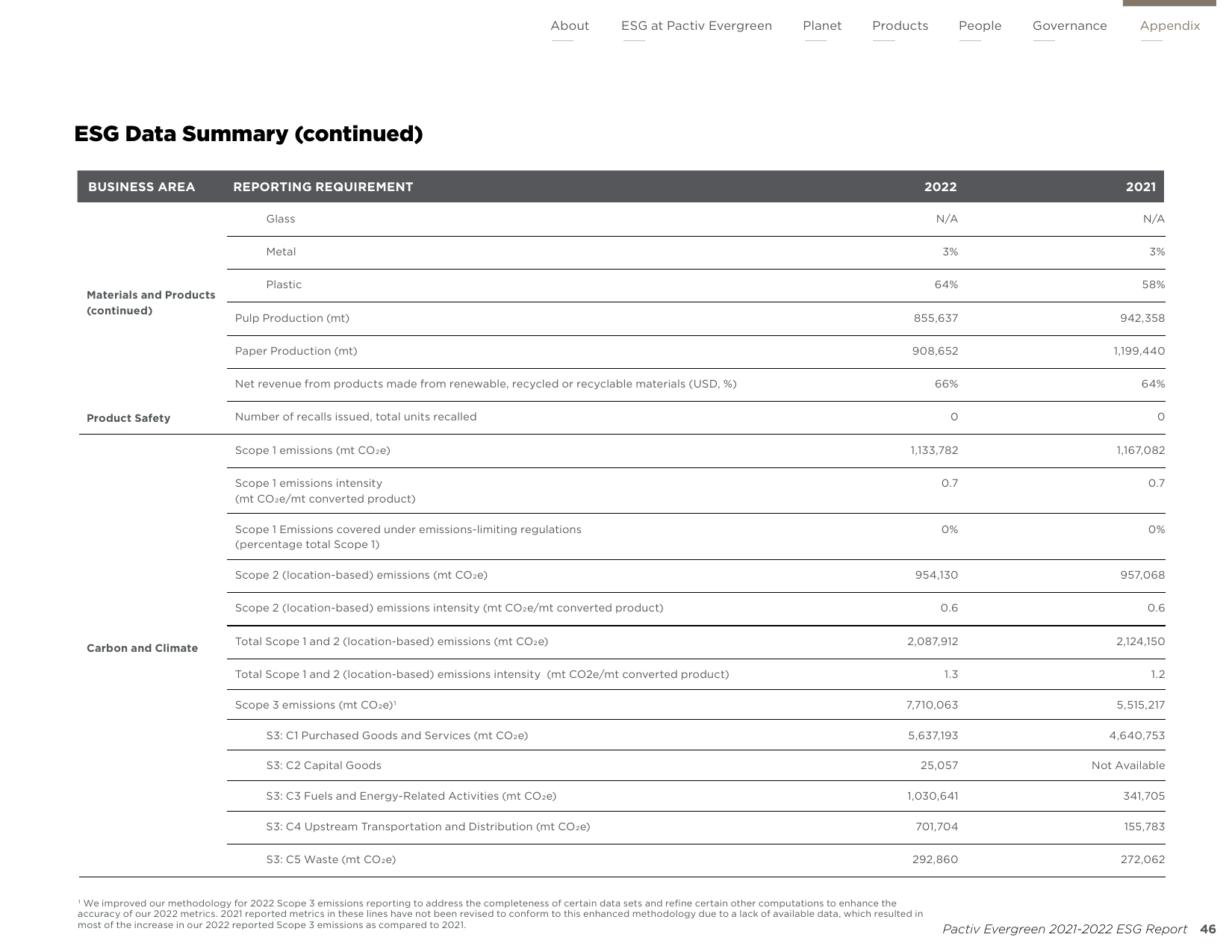The width and height of the screenshot is (1232, 952).
Task: Go to ESG at Pactiv Evergreen section
Action: pos(697,26)
